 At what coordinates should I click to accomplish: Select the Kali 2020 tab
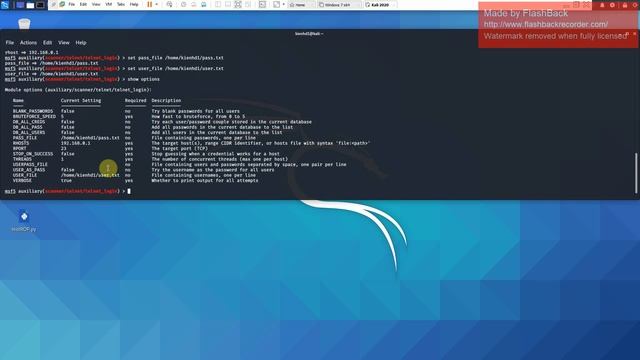pos(380,5)
